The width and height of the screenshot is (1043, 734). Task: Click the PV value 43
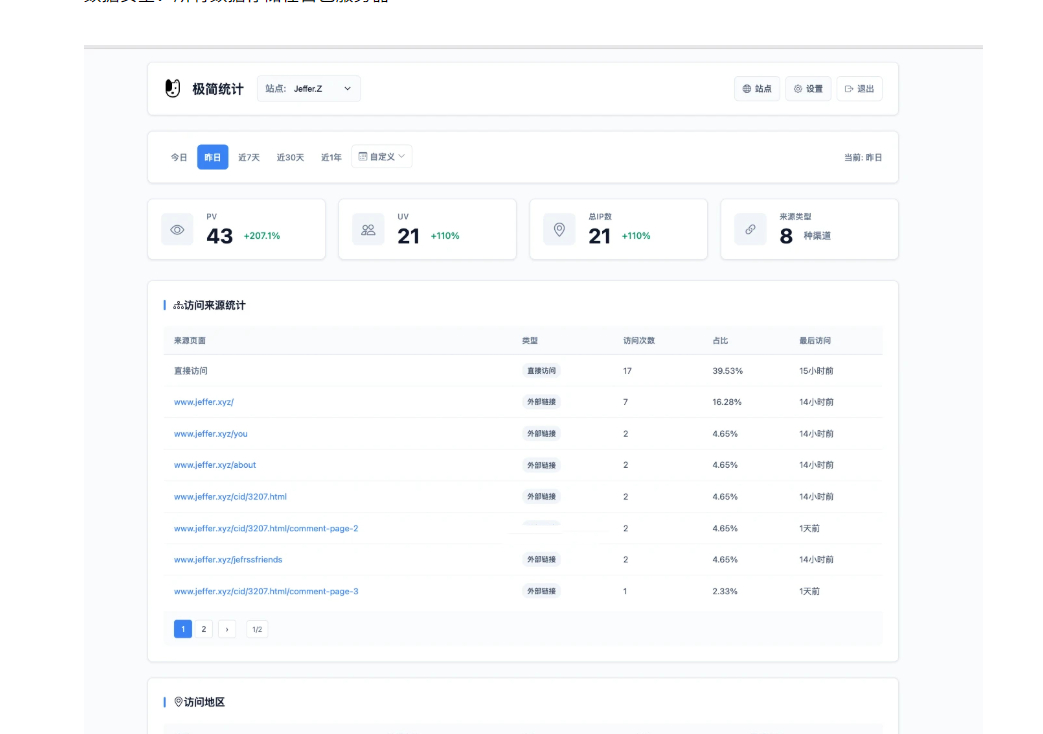click(x=220, y=236)
